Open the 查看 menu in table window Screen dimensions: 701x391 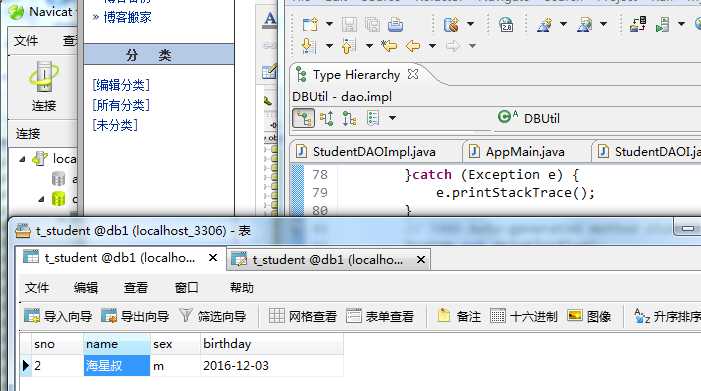(135, 287)
